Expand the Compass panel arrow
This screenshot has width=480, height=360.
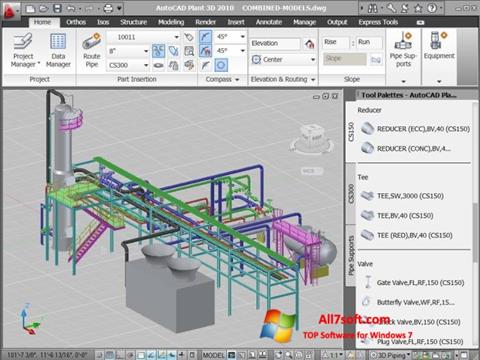[x=237, y=79]
